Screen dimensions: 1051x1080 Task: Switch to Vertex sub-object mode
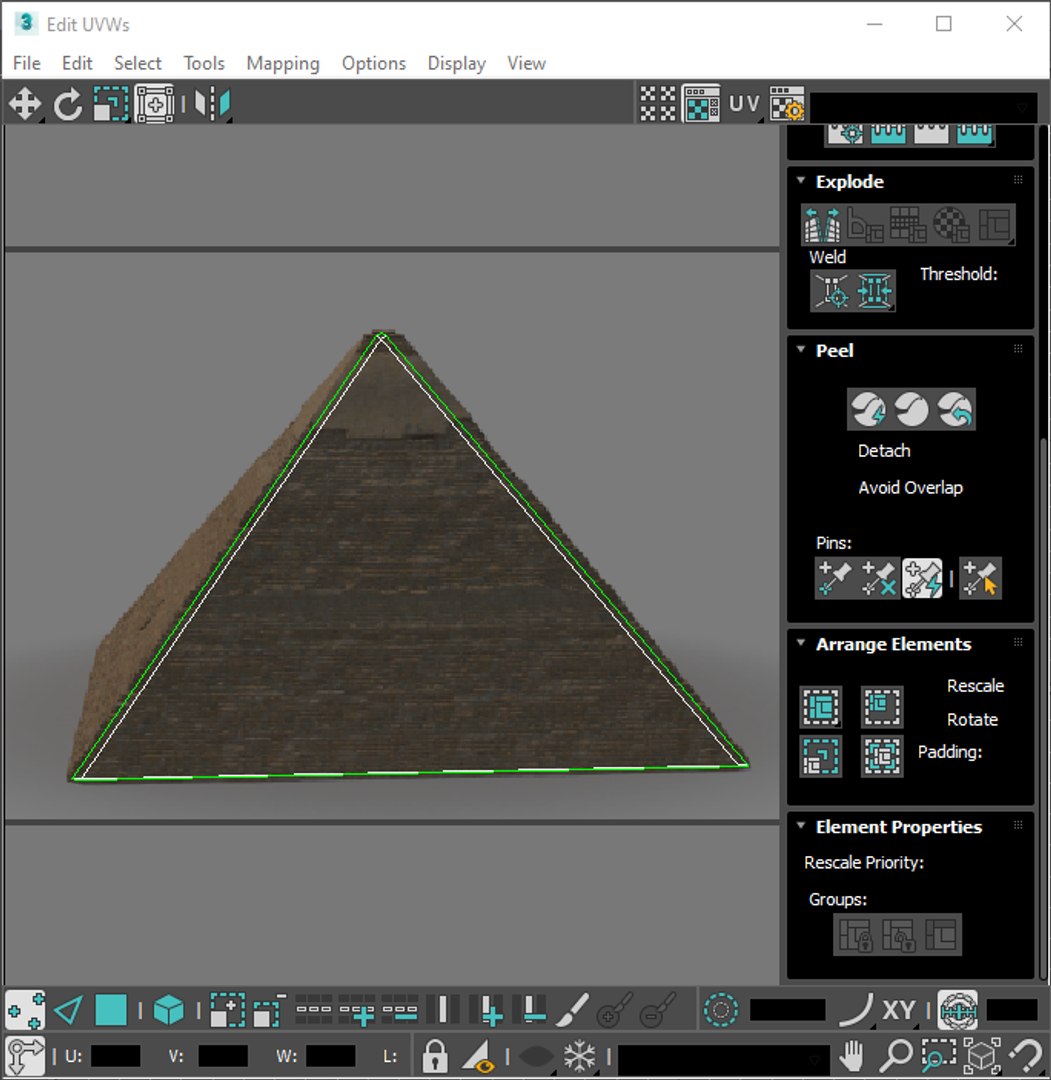coord(25,1010)
